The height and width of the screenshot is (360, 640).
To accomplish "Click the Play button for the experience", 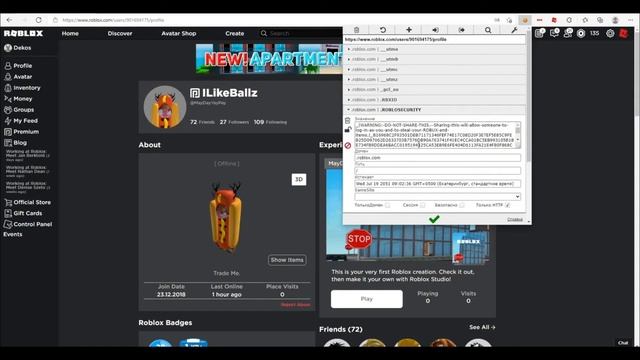I will pos(367,299).
